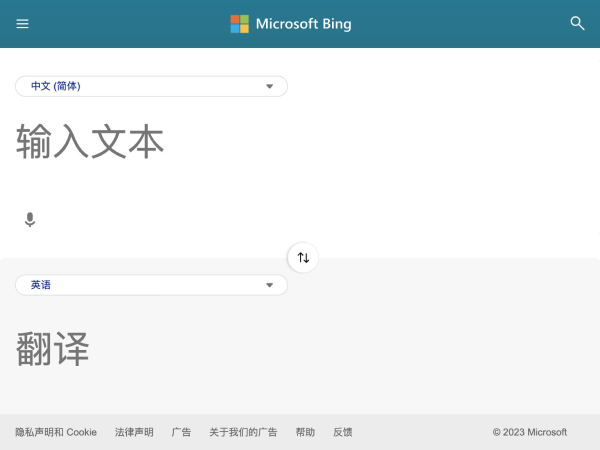Click the 广告 footer link

click(x=181, y=432)
